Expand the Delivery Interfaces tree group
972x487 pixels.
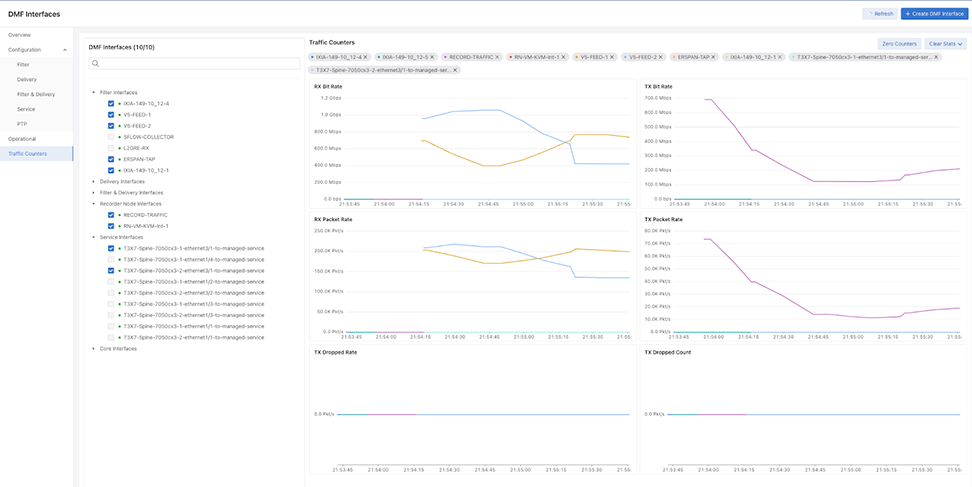coord(93,182)
